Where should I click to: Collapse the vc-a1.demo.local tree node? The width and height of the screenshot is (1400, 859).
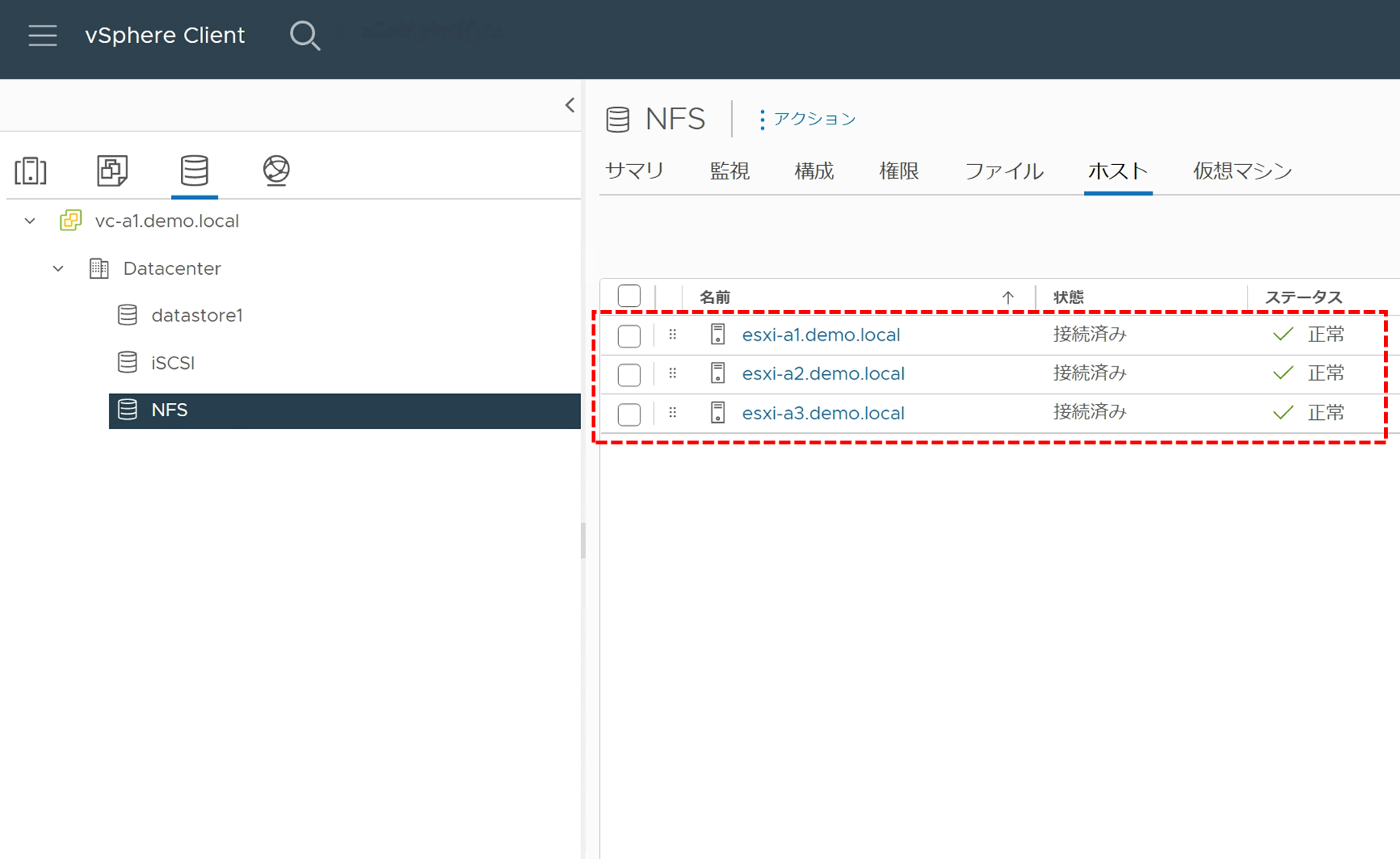pyautogui.click(x=30, y=221)
